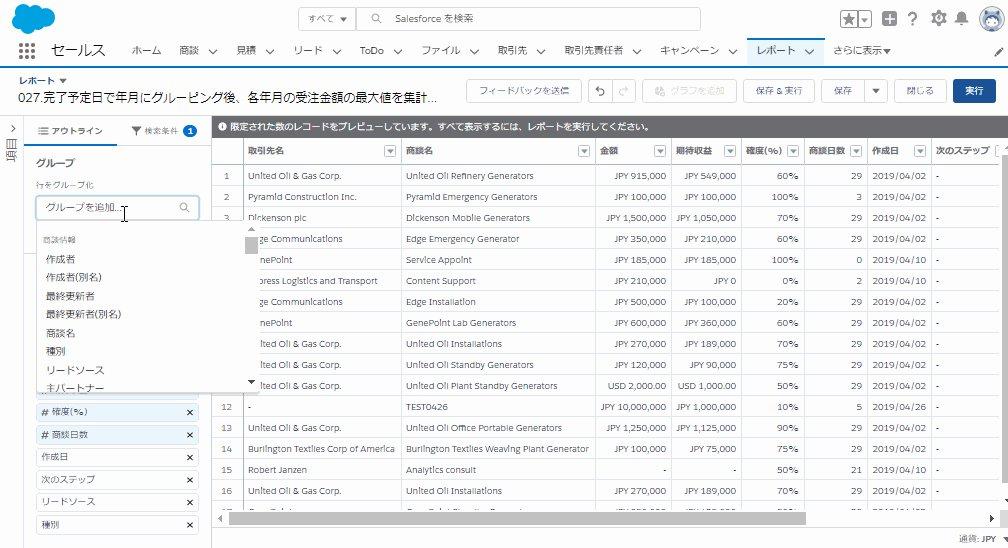Open the すべて search scope dropdown

[x=327, y=19]
